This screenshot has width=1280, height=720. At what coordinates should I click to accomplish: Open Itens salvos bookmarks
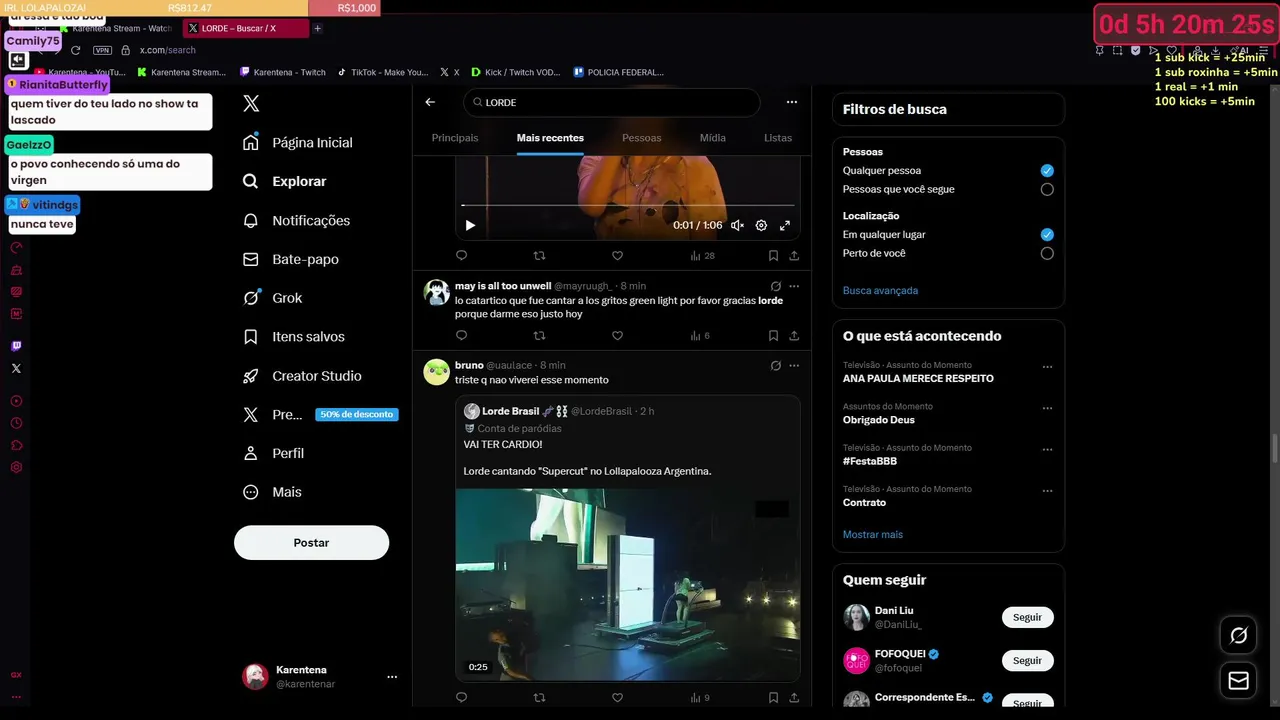(294, 337)
